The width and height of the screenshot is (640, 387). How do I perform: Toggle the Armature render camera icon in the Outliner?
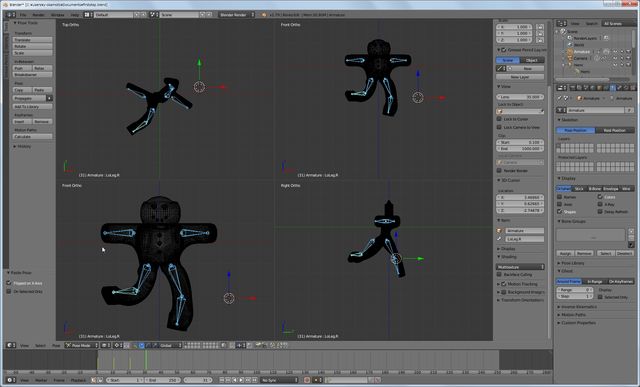point(629,52)
